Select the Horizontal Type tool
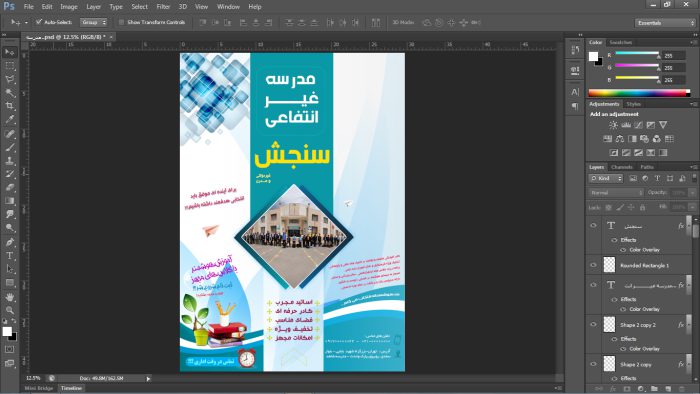This screenshot has height=394, width=700. coord(9,256)
